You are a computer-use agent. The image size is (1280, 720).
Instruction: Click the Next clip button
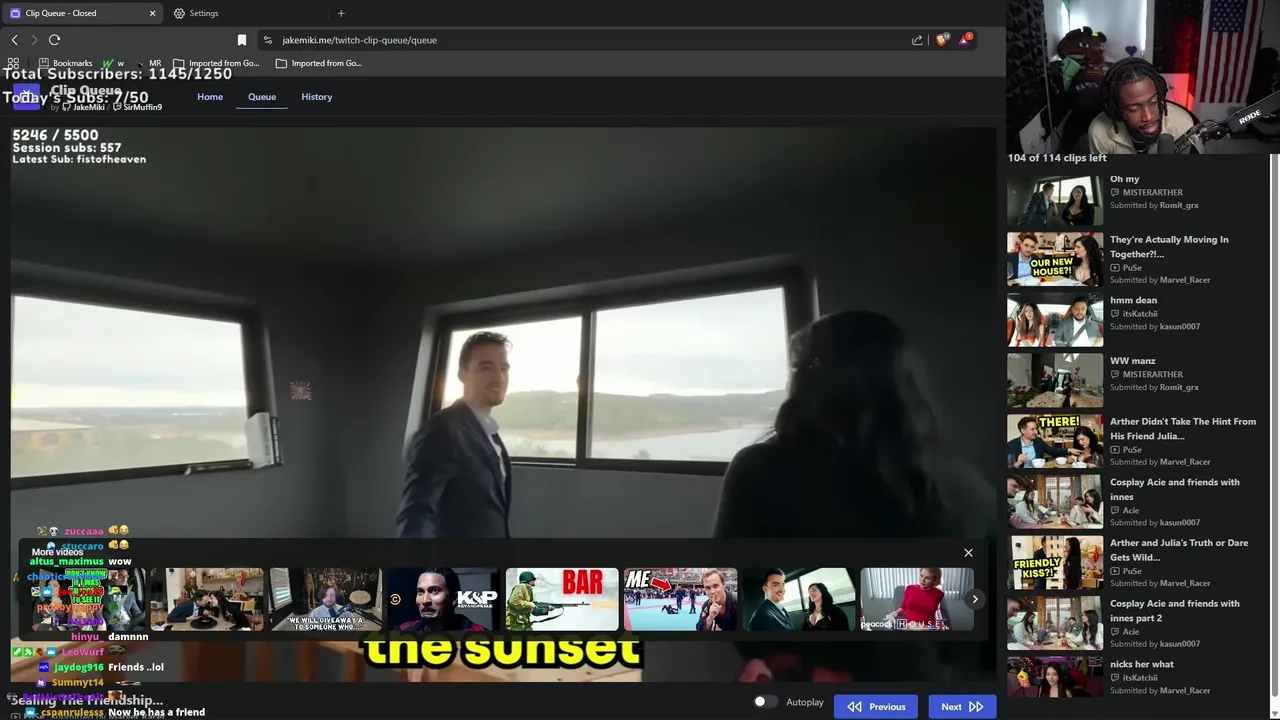[x=962, y=706]
